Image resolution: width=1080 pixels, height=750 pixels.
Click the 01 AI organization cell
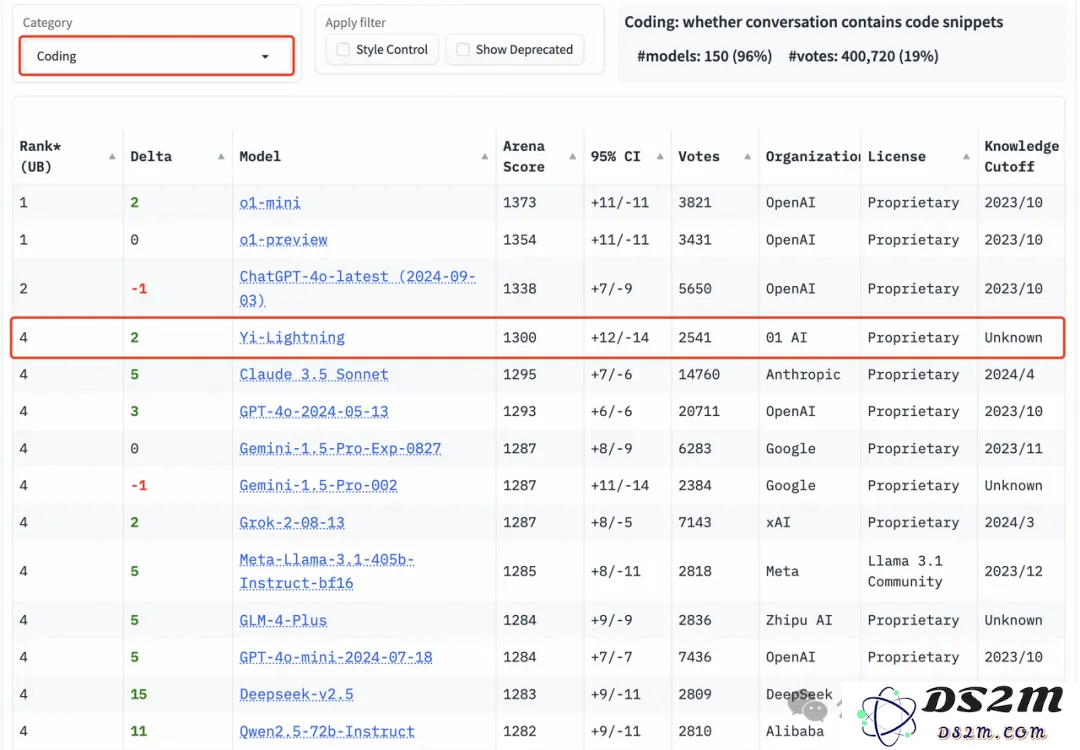(x=787, y=337)
